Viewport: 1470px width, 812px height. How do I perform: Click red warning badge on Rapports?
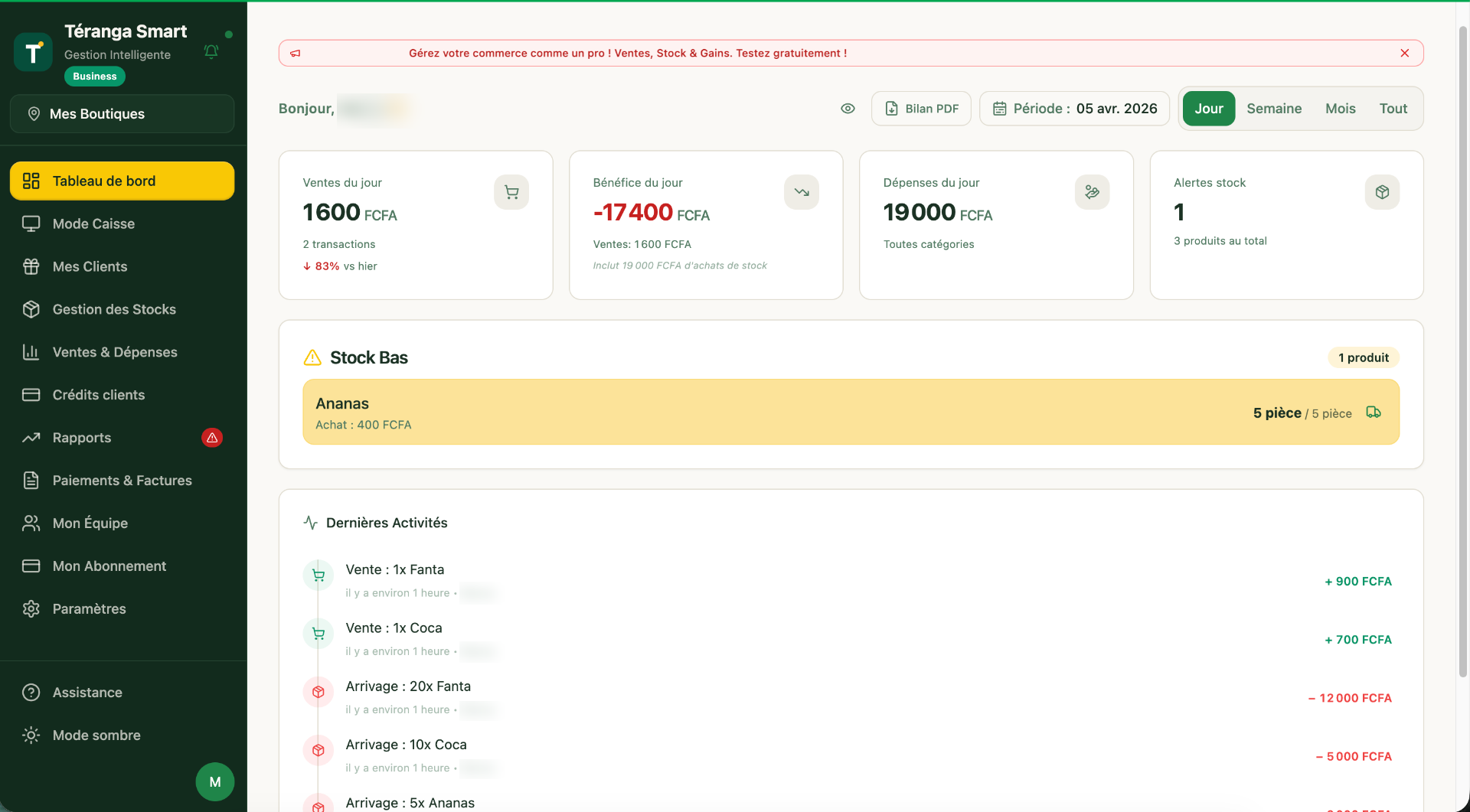[x=212, y=438]
